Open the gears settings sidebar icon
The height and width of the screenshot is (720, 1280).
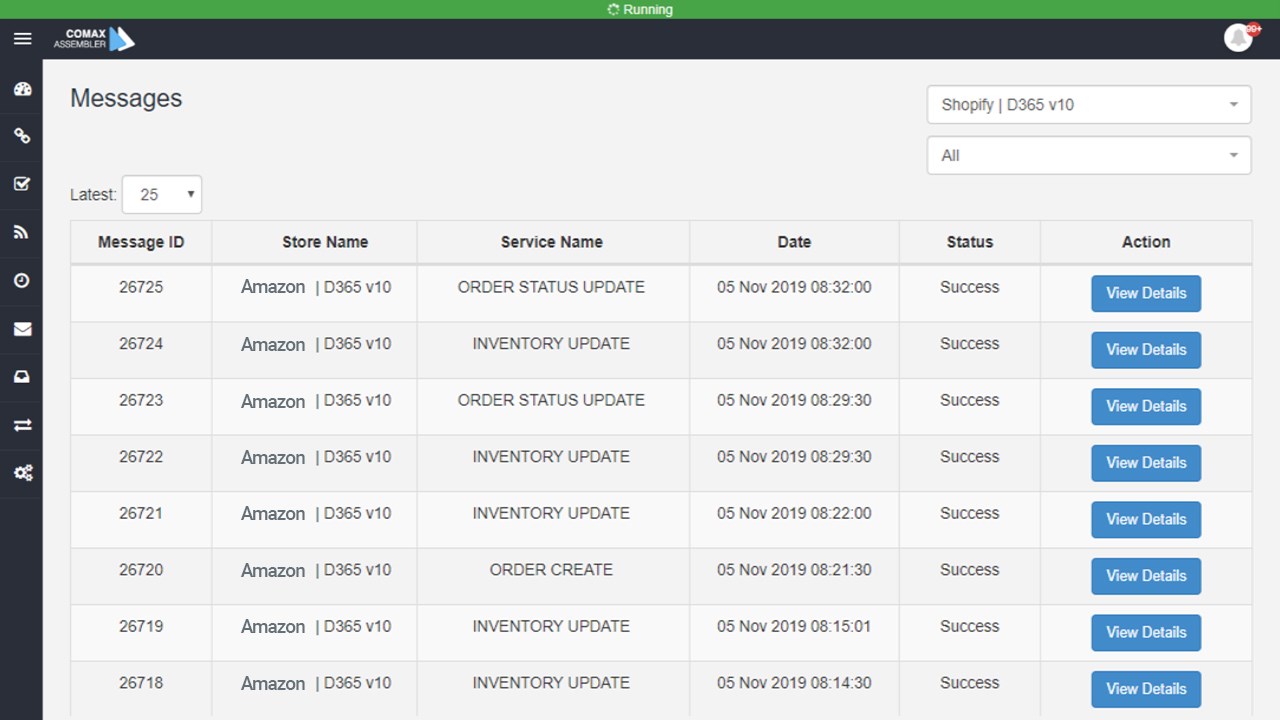(22, 473)
